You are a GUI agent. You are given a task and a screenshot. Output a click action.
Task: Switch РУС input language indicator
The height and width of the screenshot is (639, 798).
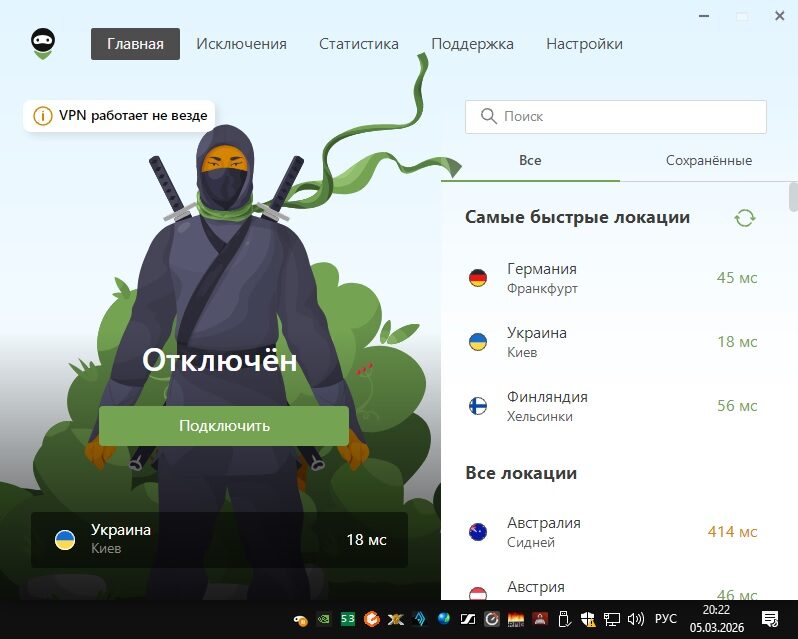pos(666,619)
